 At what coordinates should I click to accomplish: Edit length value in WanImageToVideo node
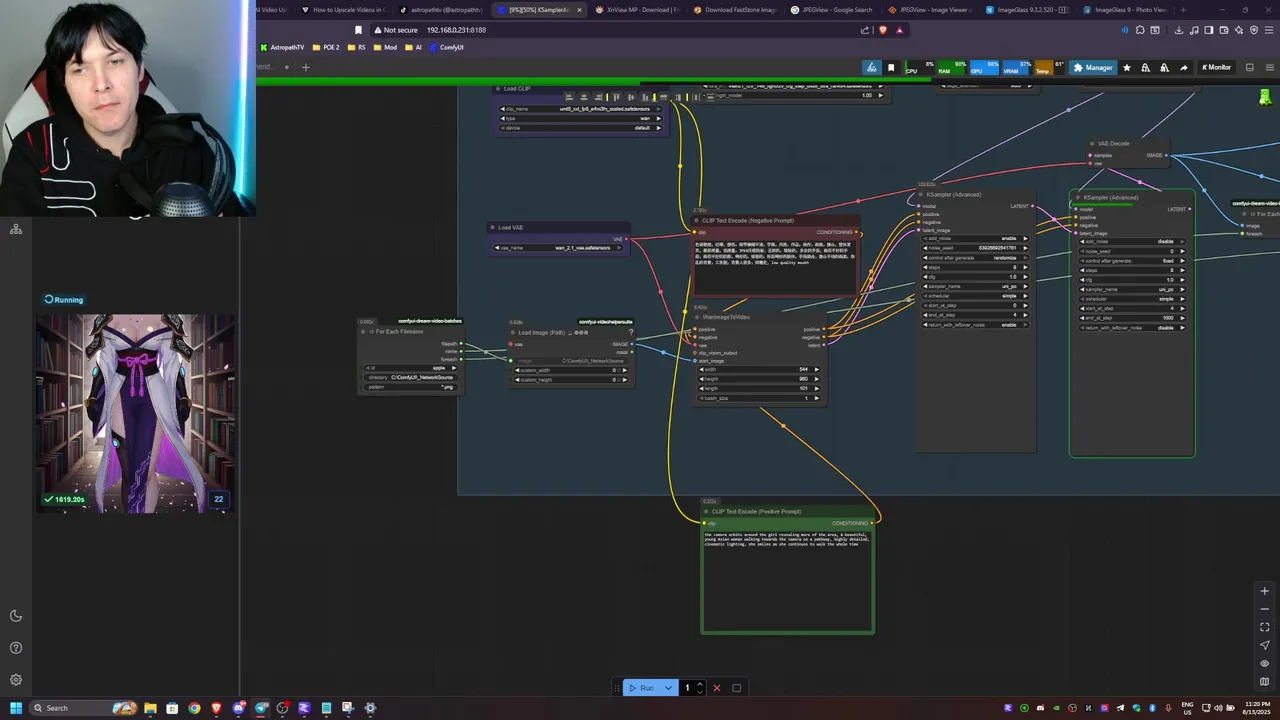click(x=761, y=388)
